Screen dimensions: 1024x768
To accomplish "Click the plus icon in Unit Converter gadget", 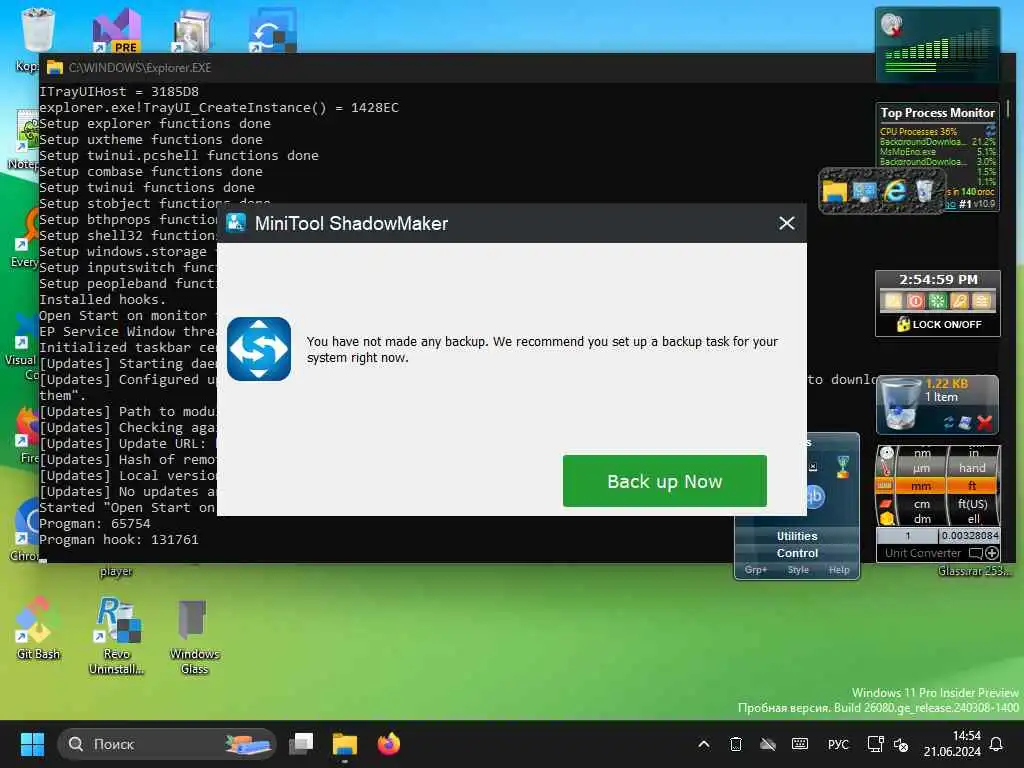I will (991, 553).
